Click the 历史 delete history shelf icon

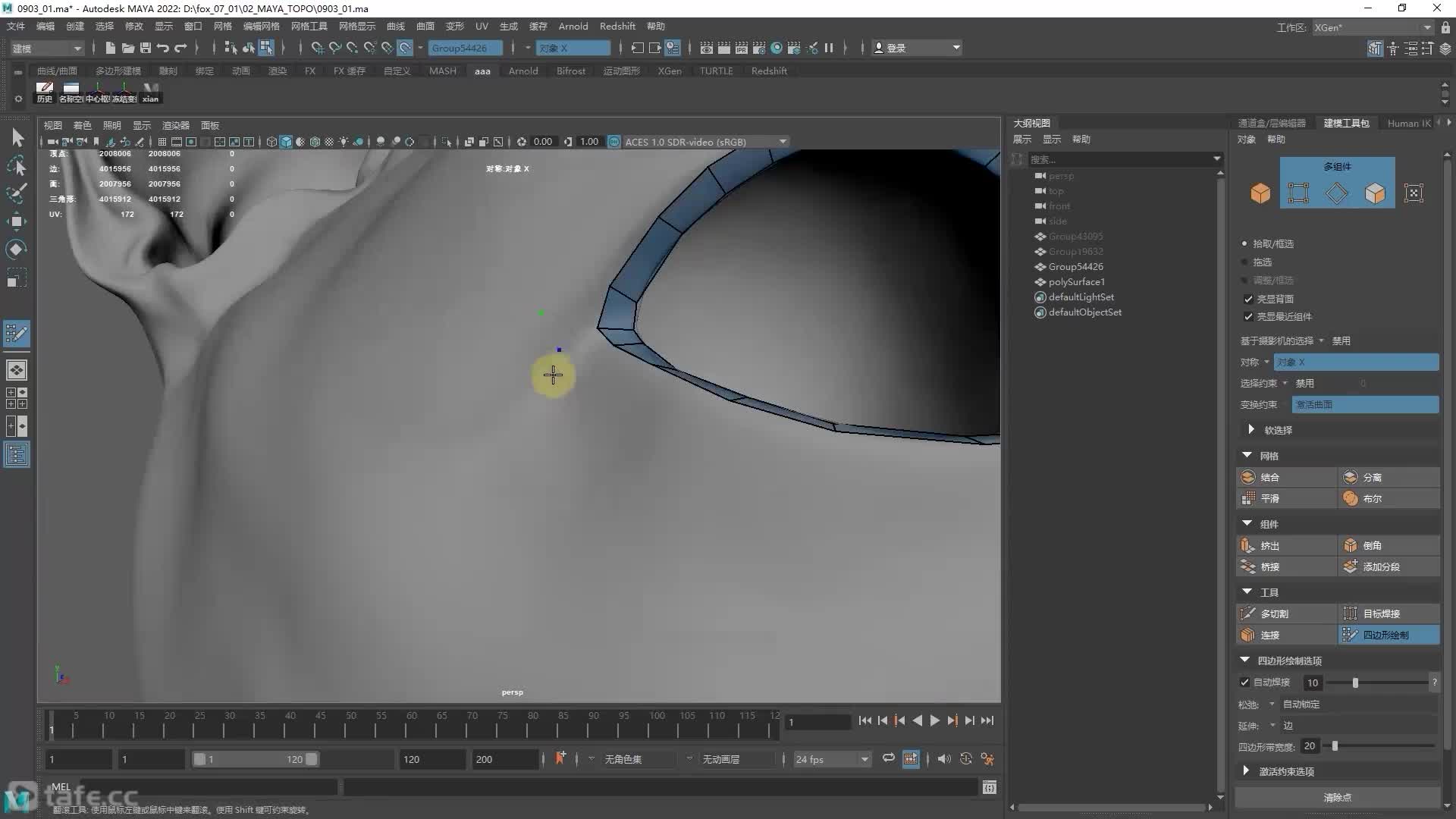coord(45,93)
